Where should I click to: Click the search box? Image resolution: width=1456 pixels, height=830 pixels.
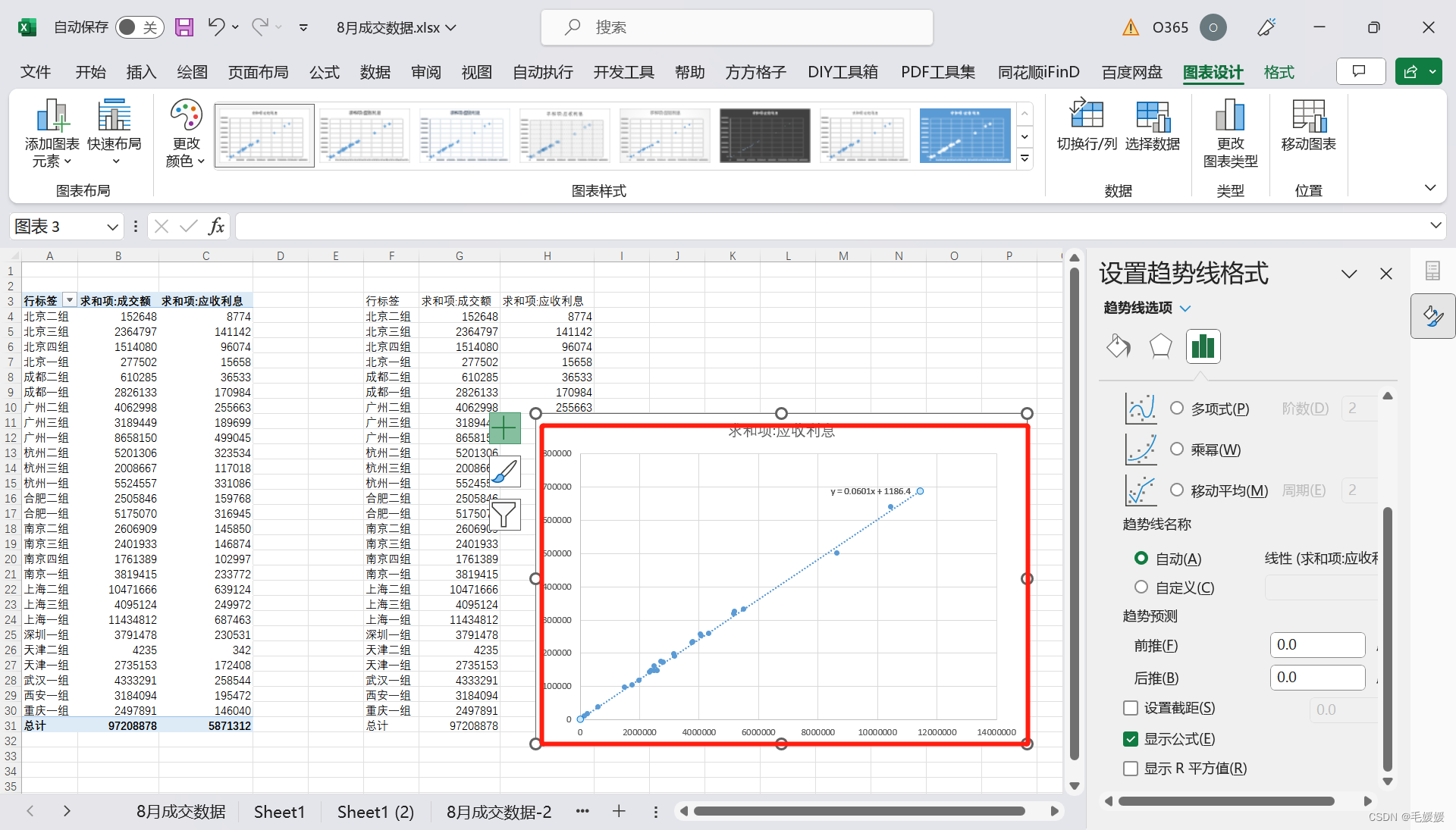pos(736,27)
